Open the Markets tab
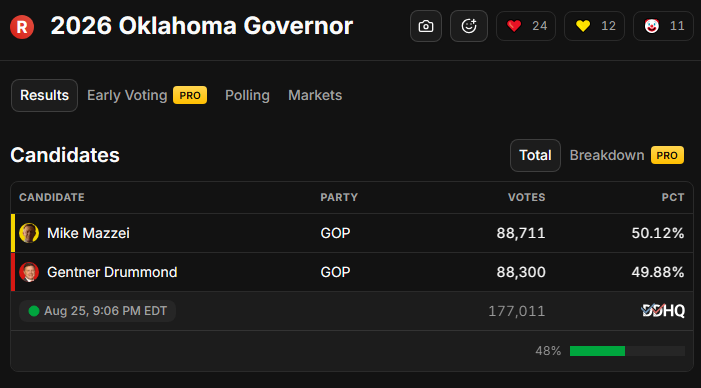This screenshot has width=701, height=388. click(315, 95)
